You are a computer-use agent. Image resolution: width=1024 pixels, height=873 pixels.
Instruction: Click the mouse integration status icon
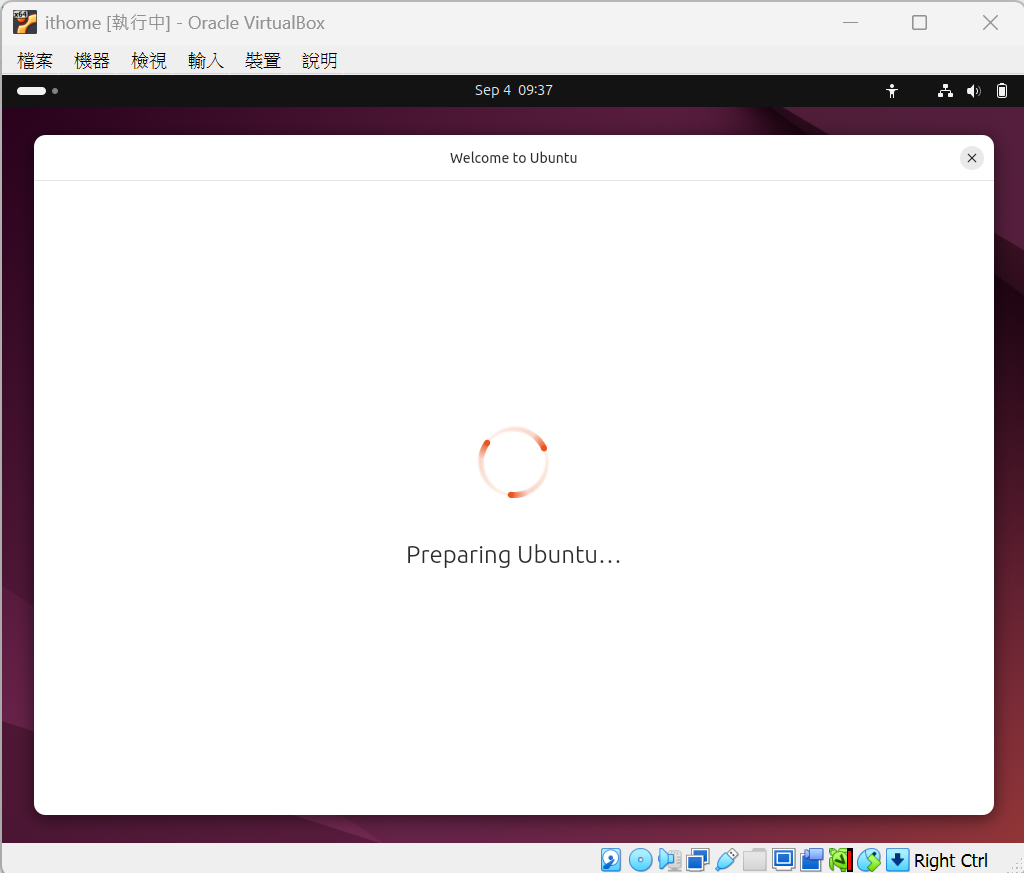point(869,859)
